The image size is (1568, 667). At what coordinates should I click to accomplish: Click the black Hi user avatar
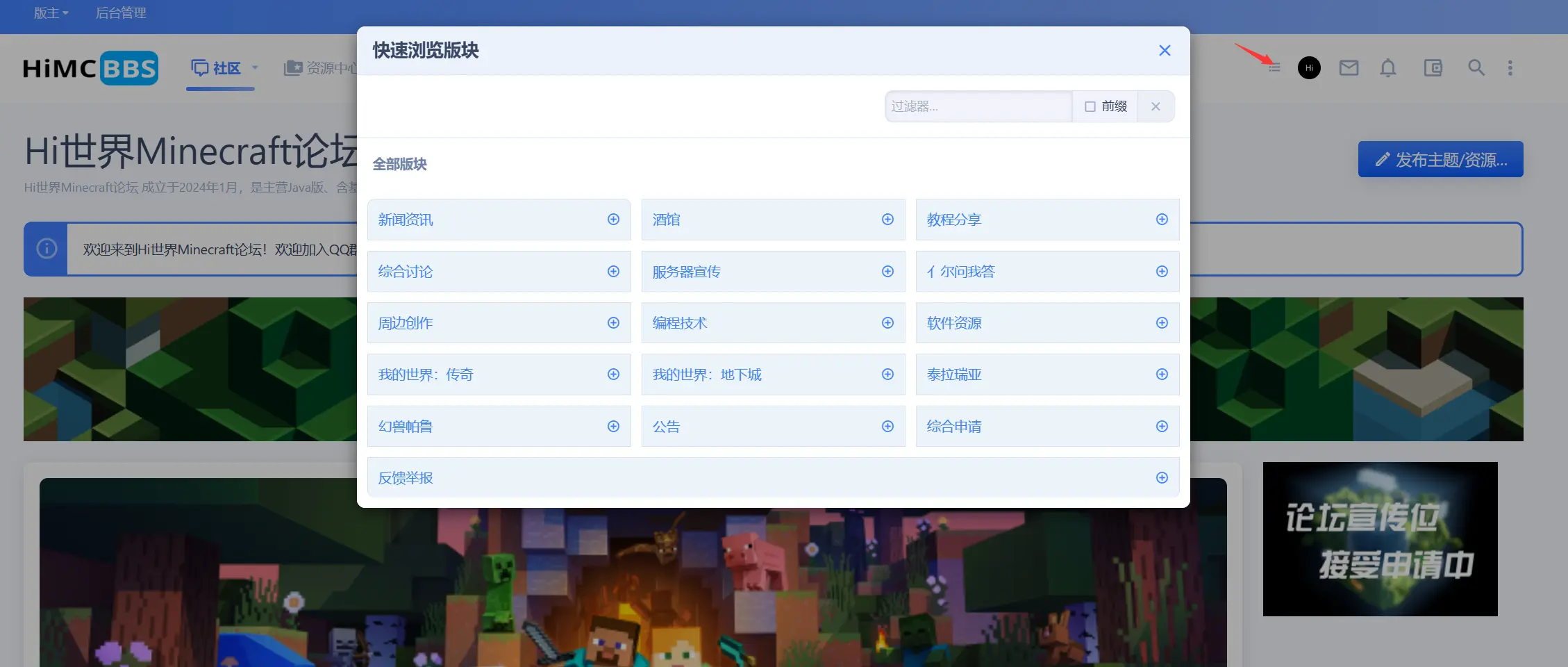click(x=1309, y=68)
